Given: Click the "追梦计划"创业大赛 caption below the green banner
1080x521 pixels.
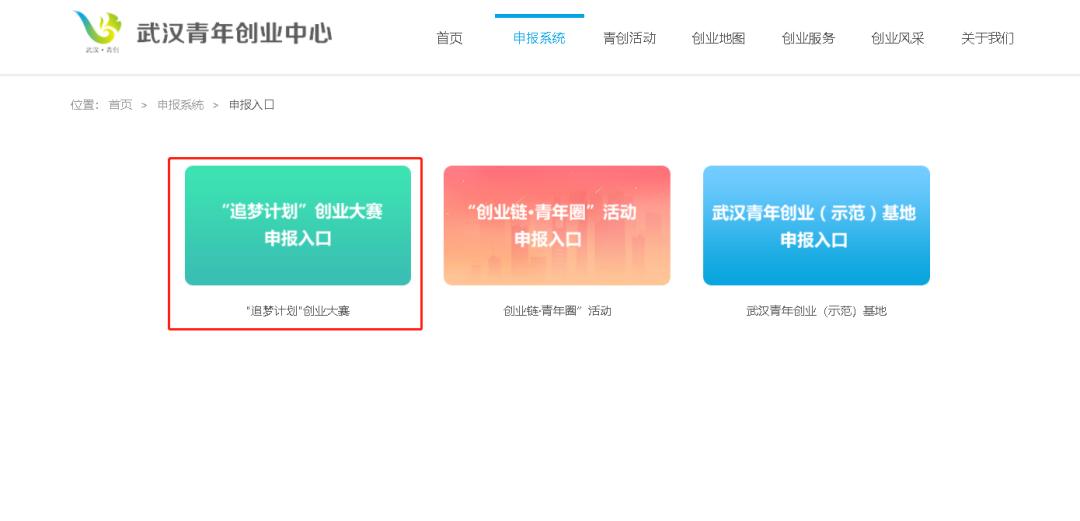Looking at the screenshot, I should (298, 311).
